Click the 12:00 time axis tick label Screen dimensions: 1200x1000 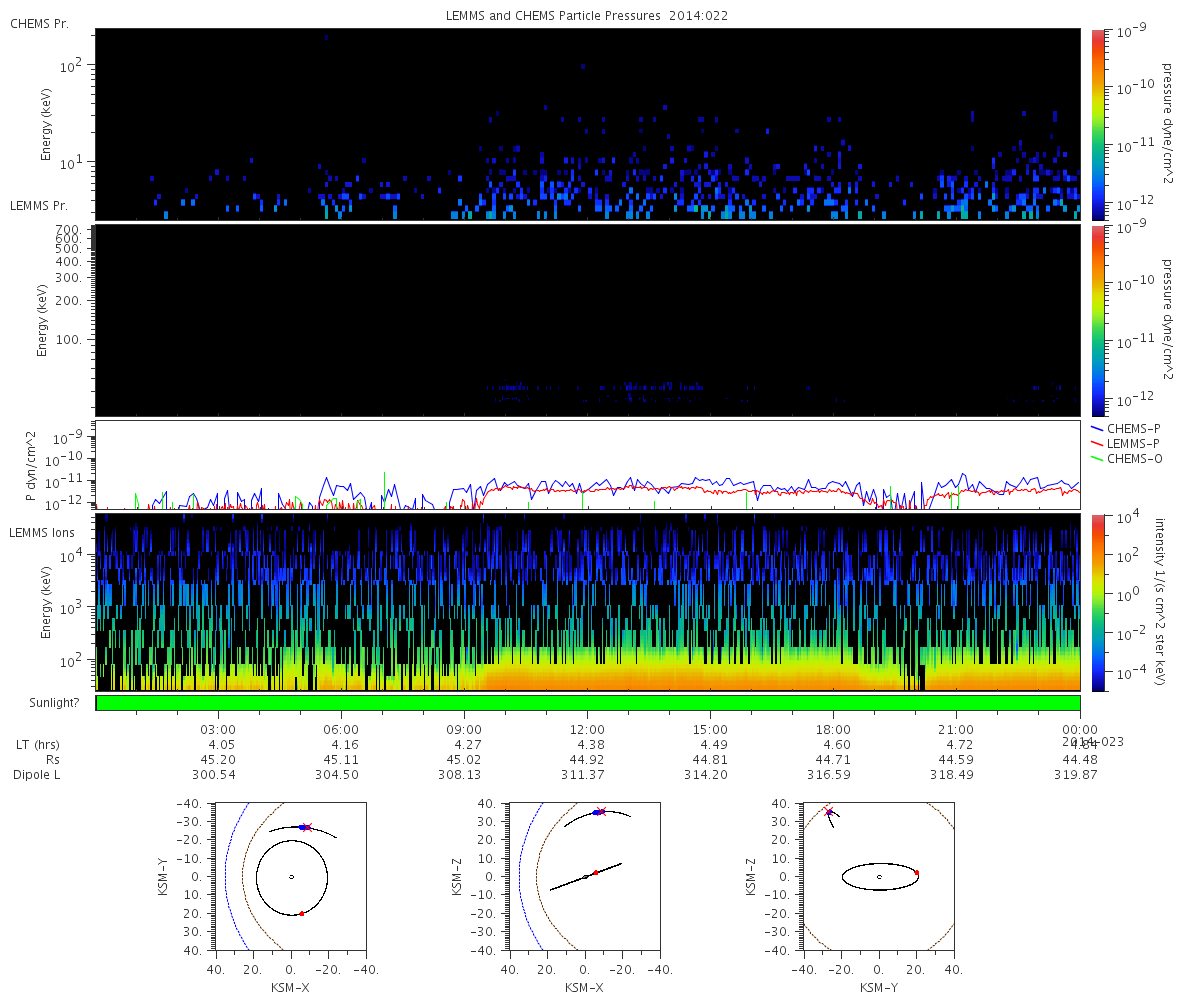click(587, 729)
